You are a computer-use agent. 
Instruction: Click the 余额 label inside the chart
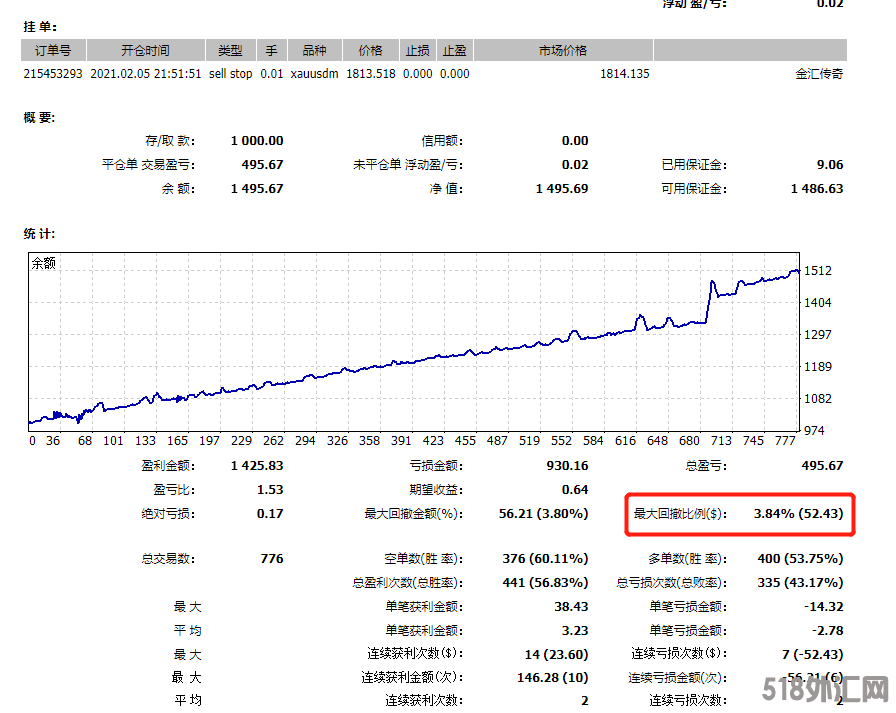point(44,264)
